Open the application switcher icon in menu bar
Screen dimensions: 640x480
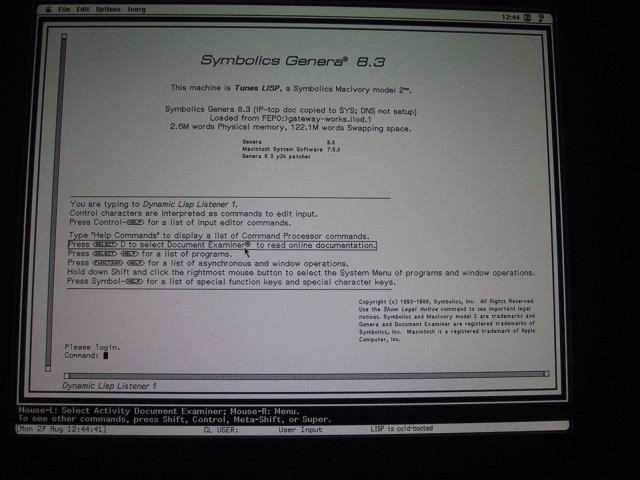pyautogui.click(x=541, y=18)
